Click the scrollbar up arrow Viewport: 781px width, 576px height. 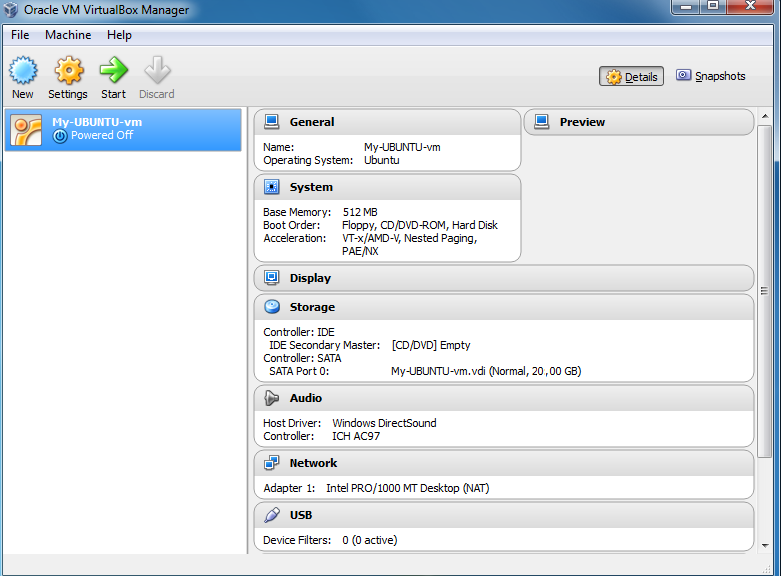coord(765,116)
